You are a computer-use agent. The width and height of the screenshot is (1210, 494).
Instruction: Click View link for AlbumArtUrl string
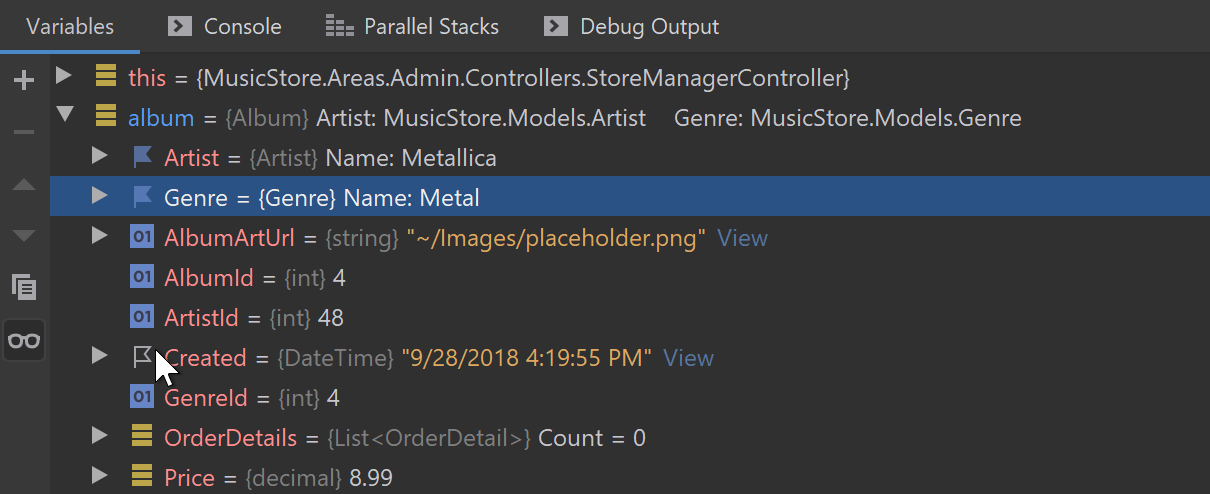pos(742,238)
